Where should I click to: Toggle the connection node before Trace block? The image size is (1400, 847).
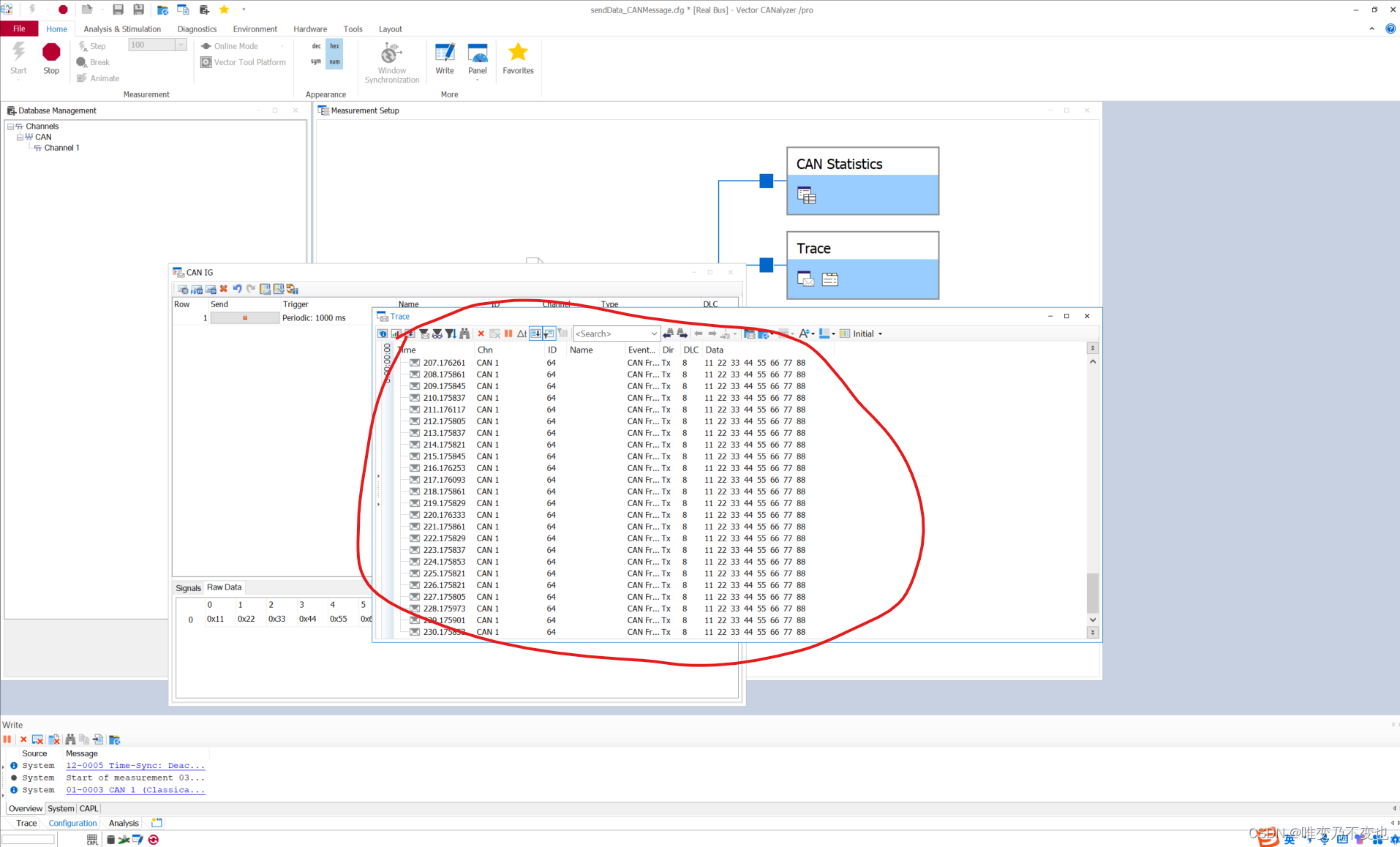766,265
